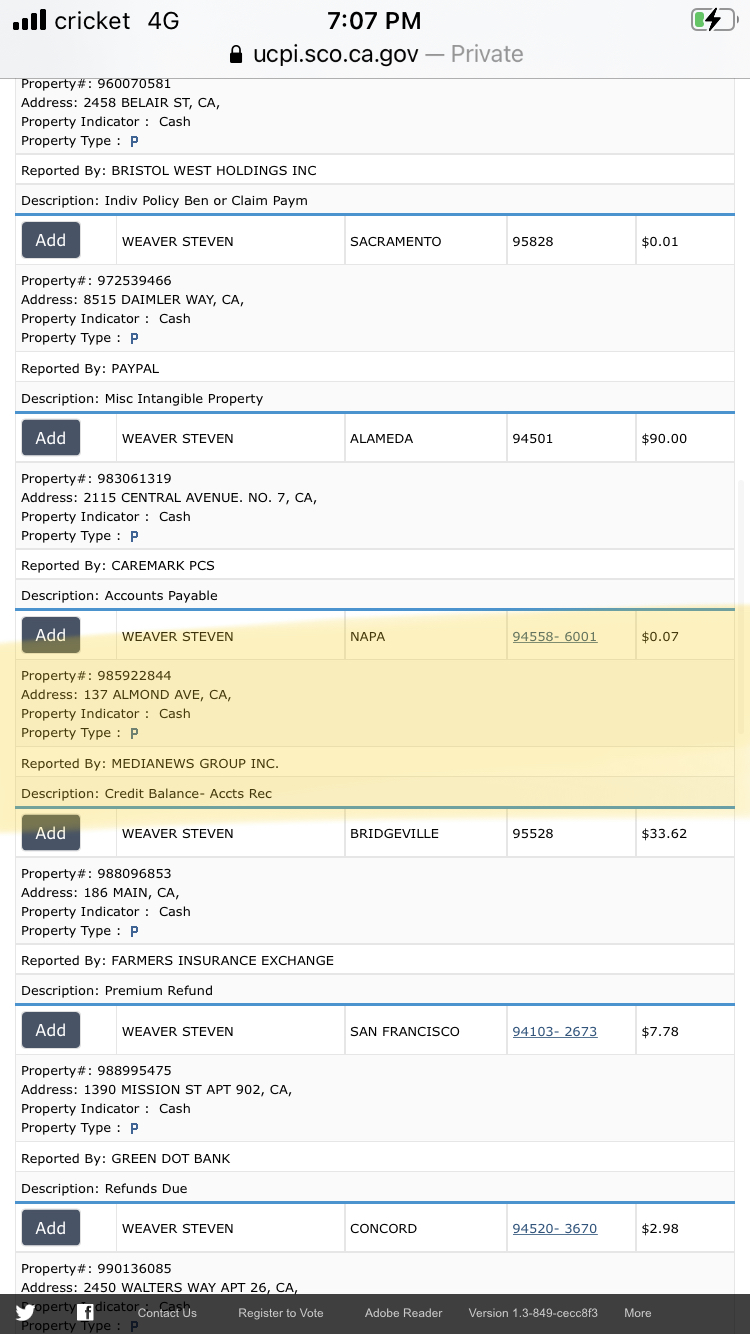
Task: Open the More footer menu
Action: 638,1313
